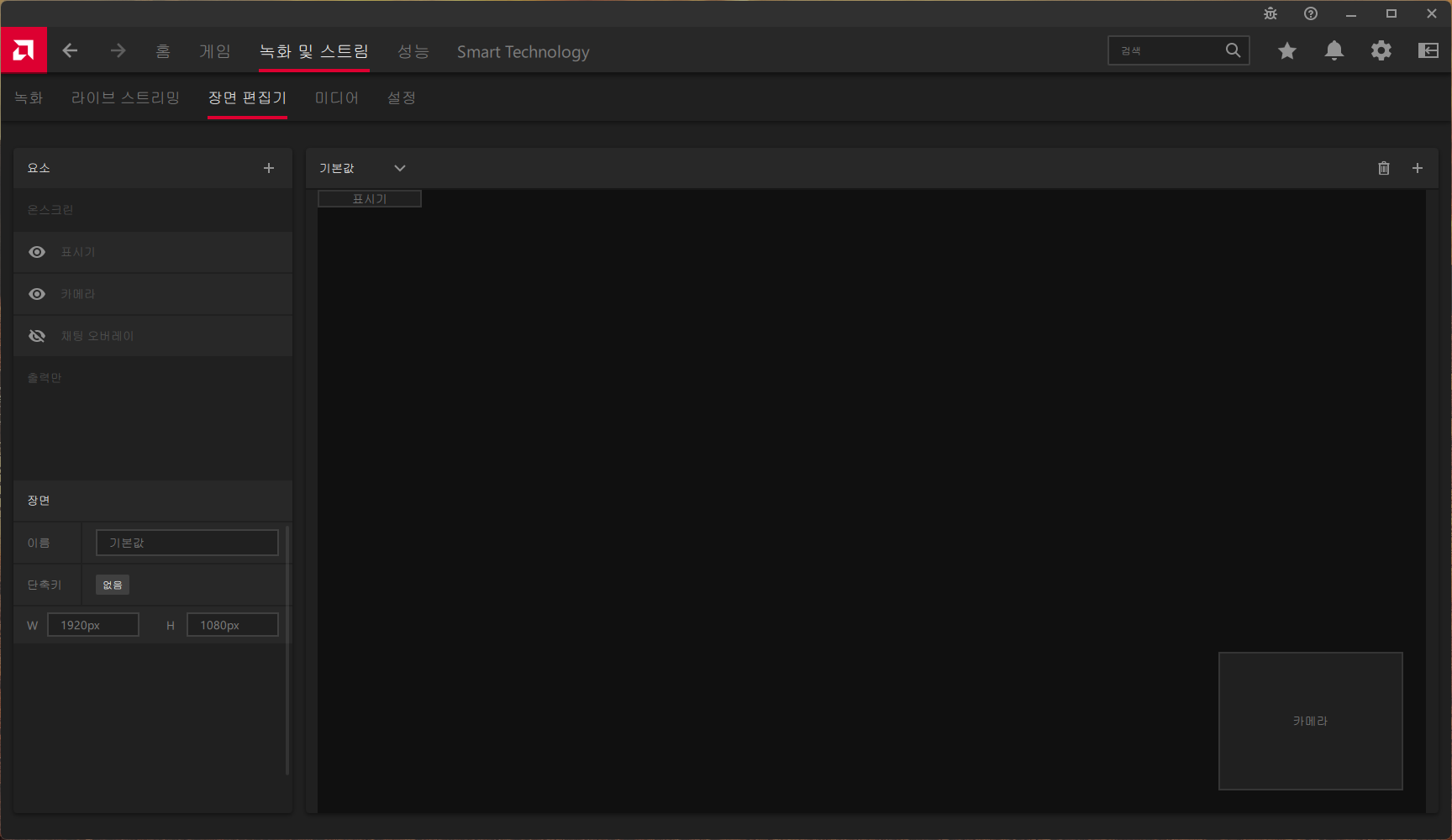
Task: Click the 출력만 section label
Action: click(x=45, y=378)
